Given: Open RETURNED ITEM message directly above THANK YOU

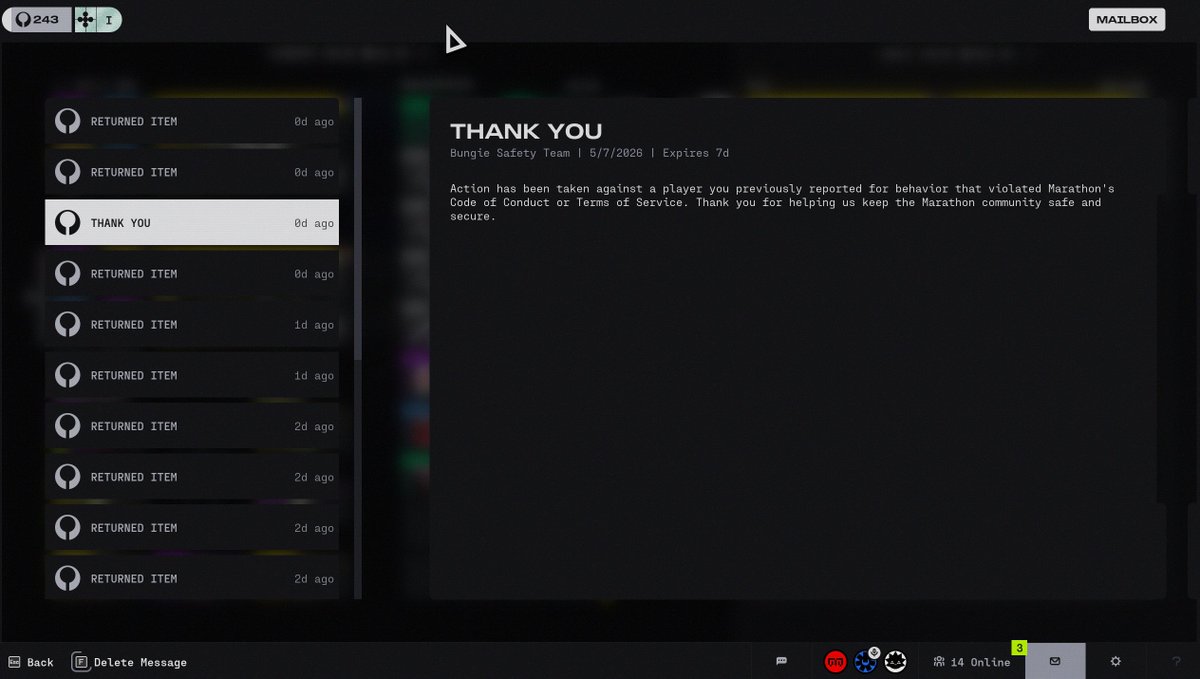Looking at the screenshot, I should click(192, 172).
